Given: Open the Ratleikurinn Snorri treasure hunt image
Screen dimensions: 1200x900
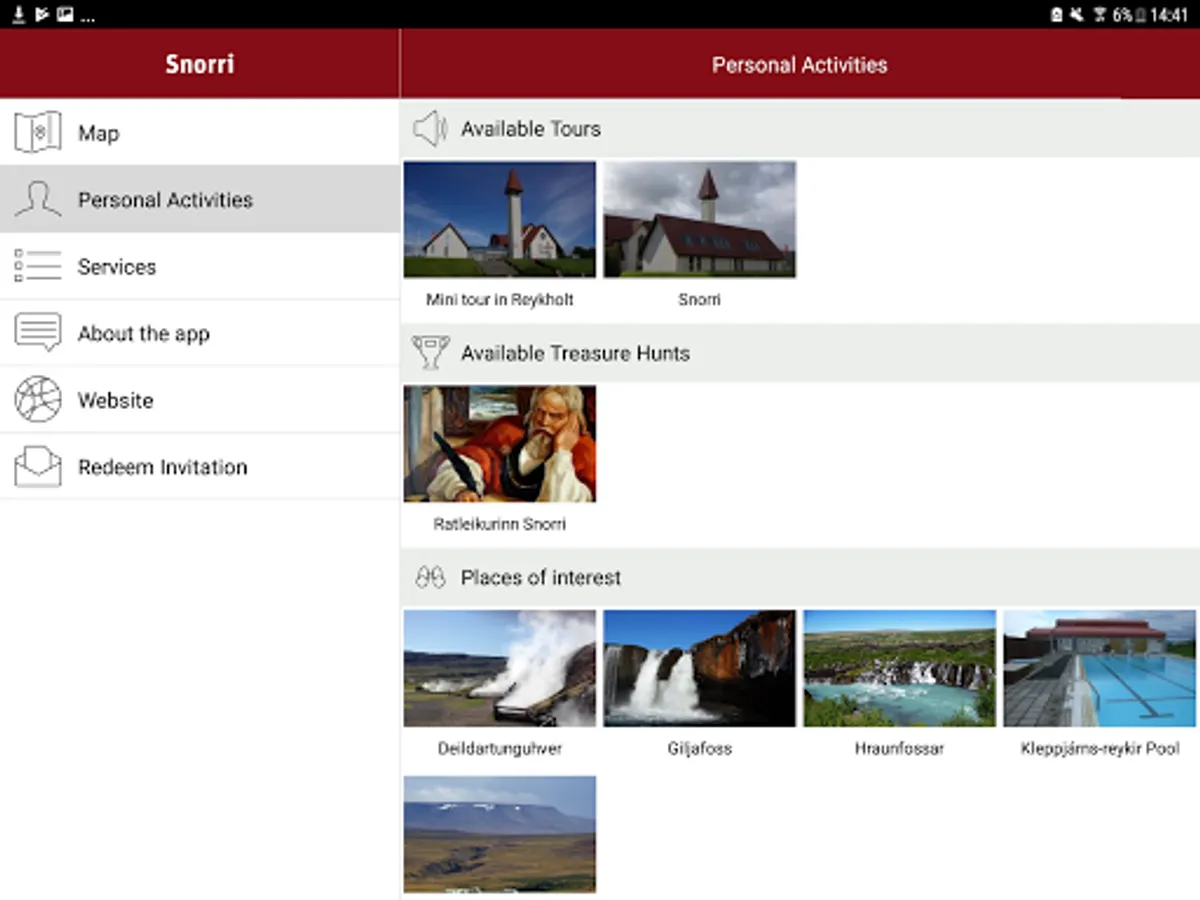Looking at the screenshot, I should tap(500, 444).
